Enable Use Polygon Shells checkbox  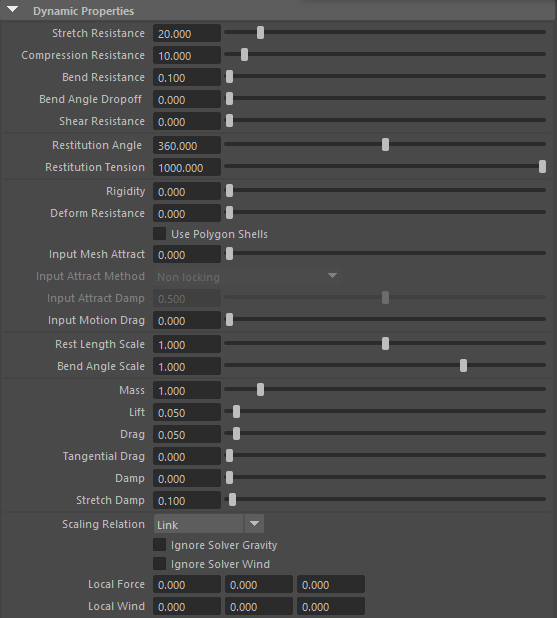159,234
